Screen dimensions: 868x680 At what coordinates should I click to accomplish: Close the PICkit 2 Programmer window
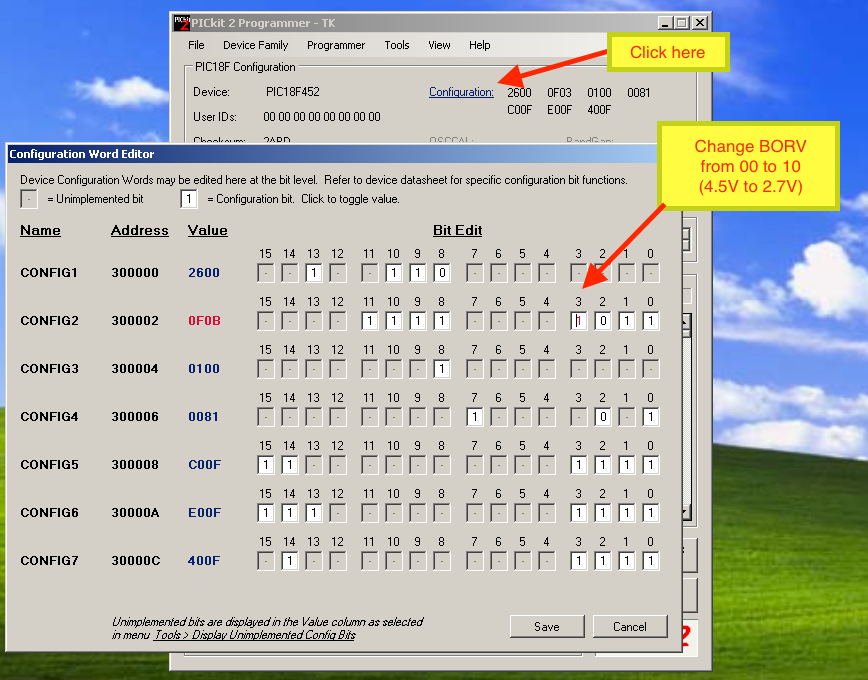pos(700,23)
